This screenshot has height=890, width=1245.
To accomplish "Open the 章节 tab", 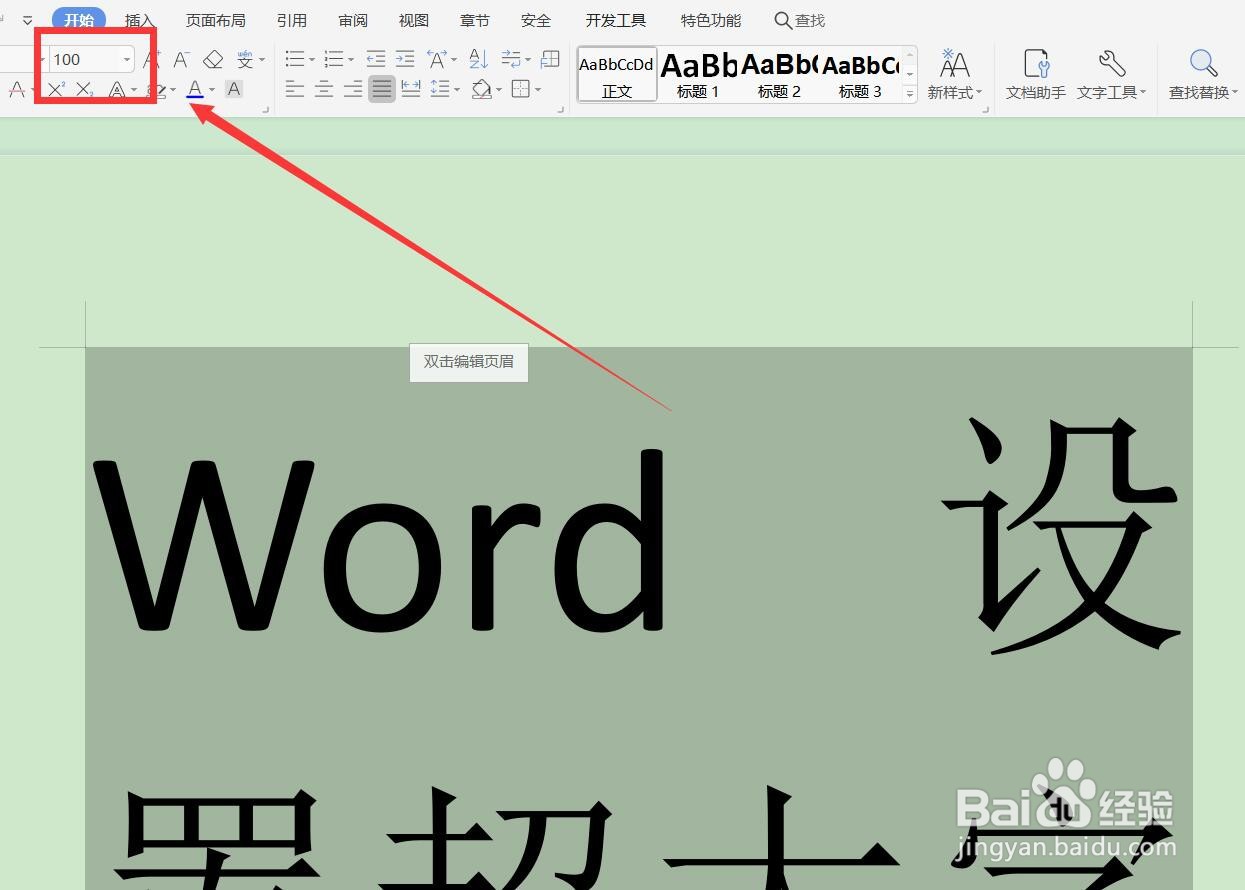I will (x=475, y=20).
